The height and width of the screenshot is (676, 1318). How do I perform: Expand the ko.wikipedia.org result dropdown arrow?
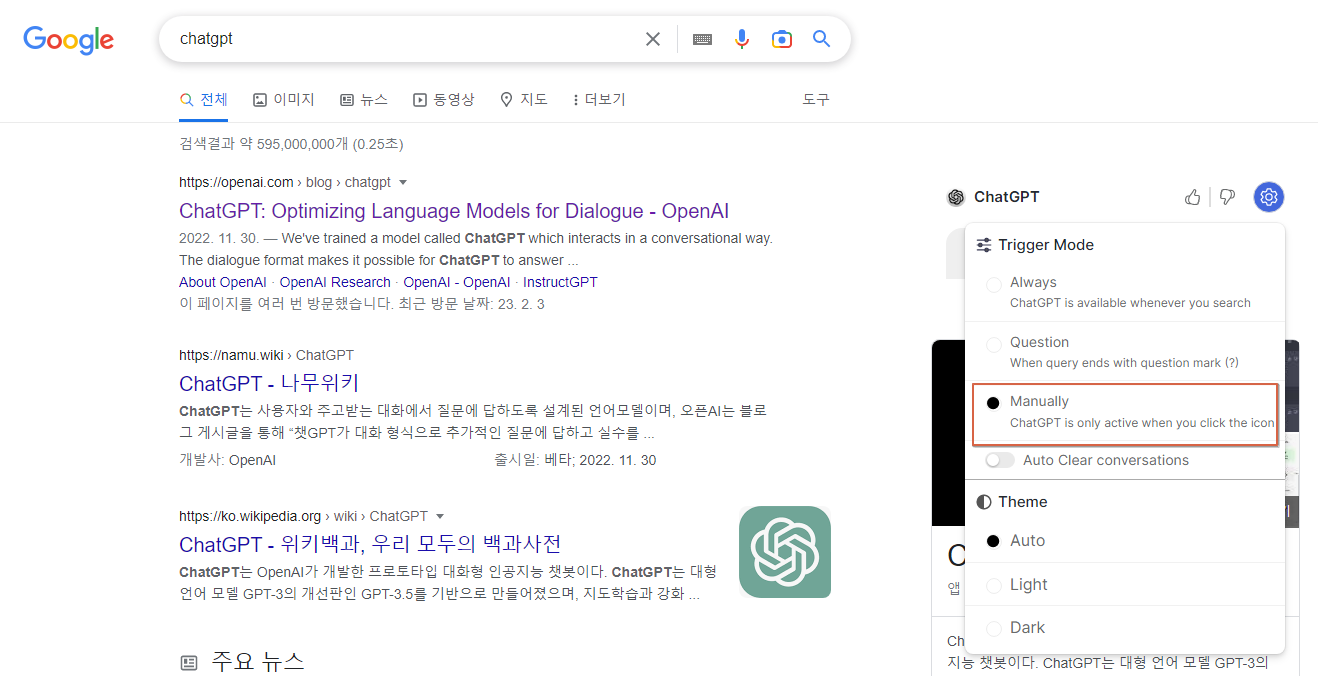click(439, 516)
